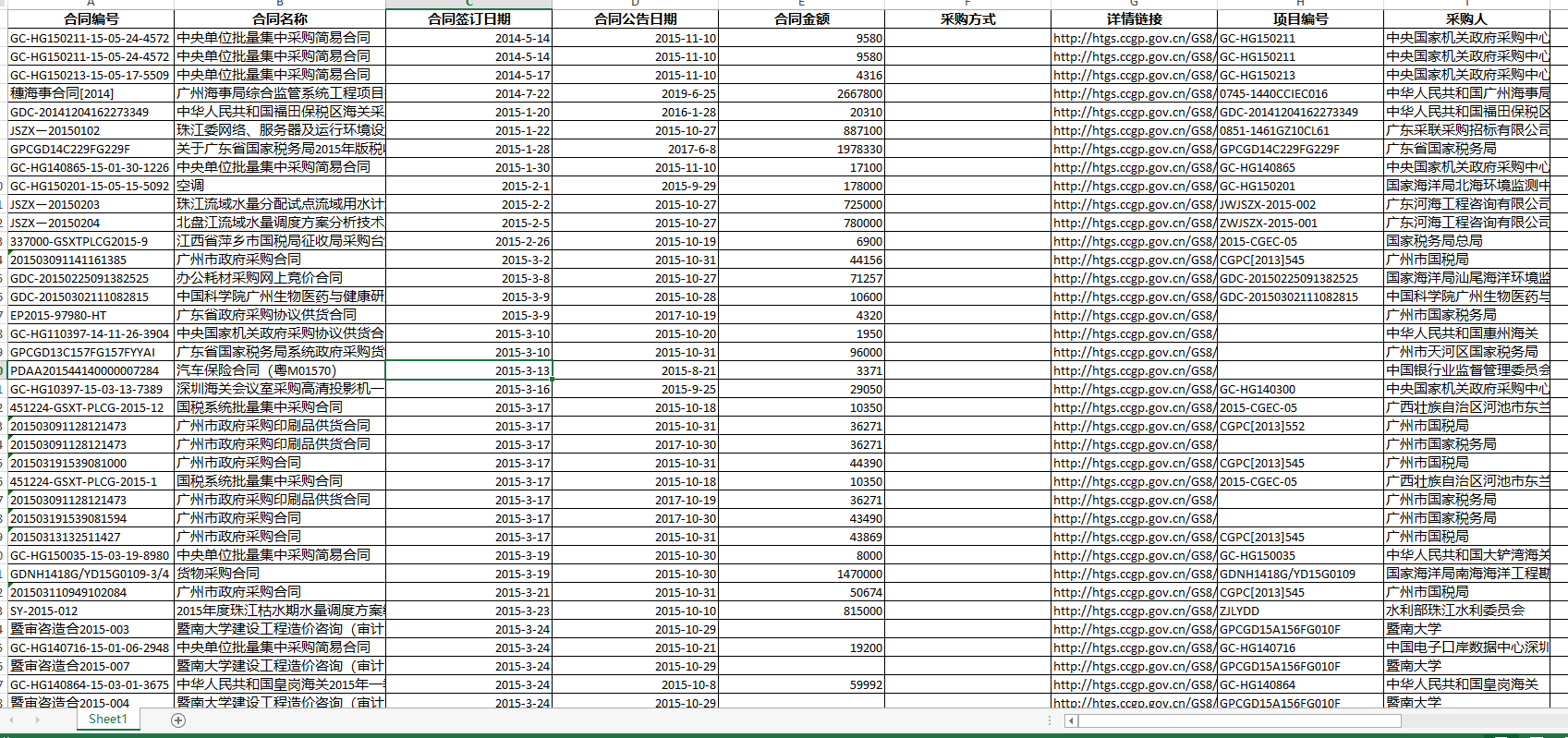Image resolution: width=1568 pixels, height=738 pixels.
Task: Click contract number GPCGD13C157FG157FYYAI
Action: pos(91,352)
